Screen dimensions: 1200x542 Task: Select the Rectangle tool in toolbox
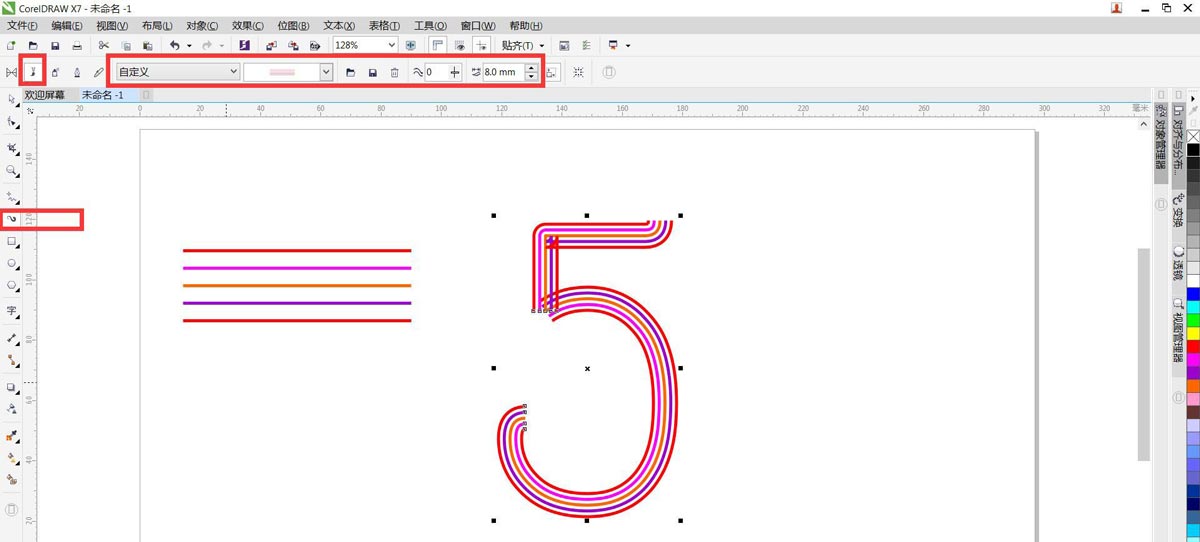click(x=12, y=242)
